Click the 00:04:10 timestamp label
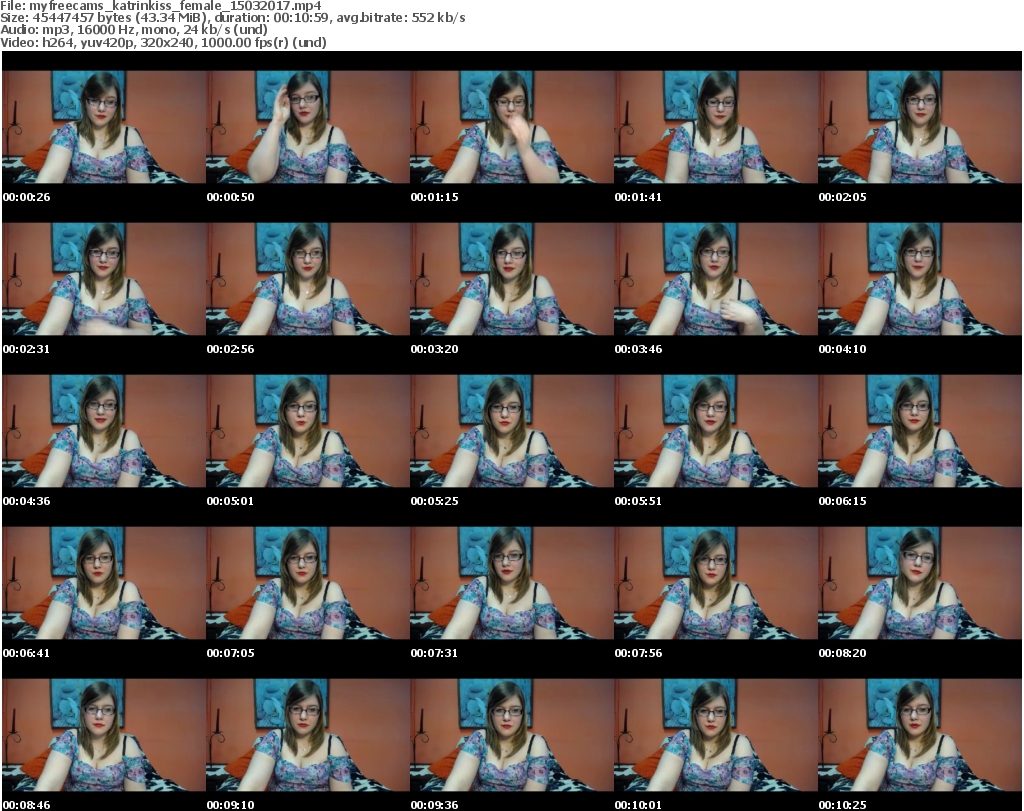The height and width of the screenshot is (811, 1024). pos(842,349)
